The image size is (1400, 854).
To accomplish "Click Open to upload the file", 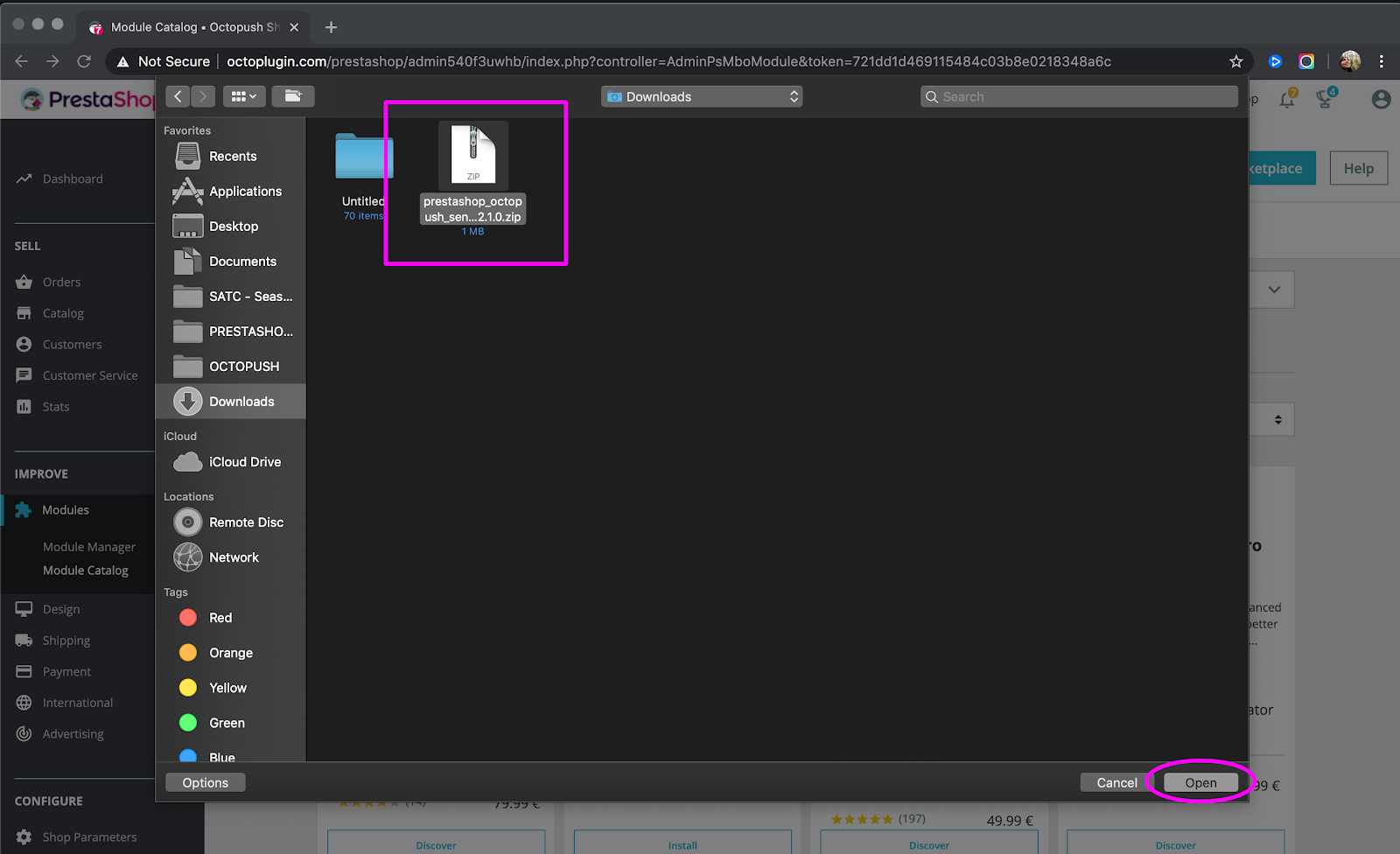I will (1200, 782).
